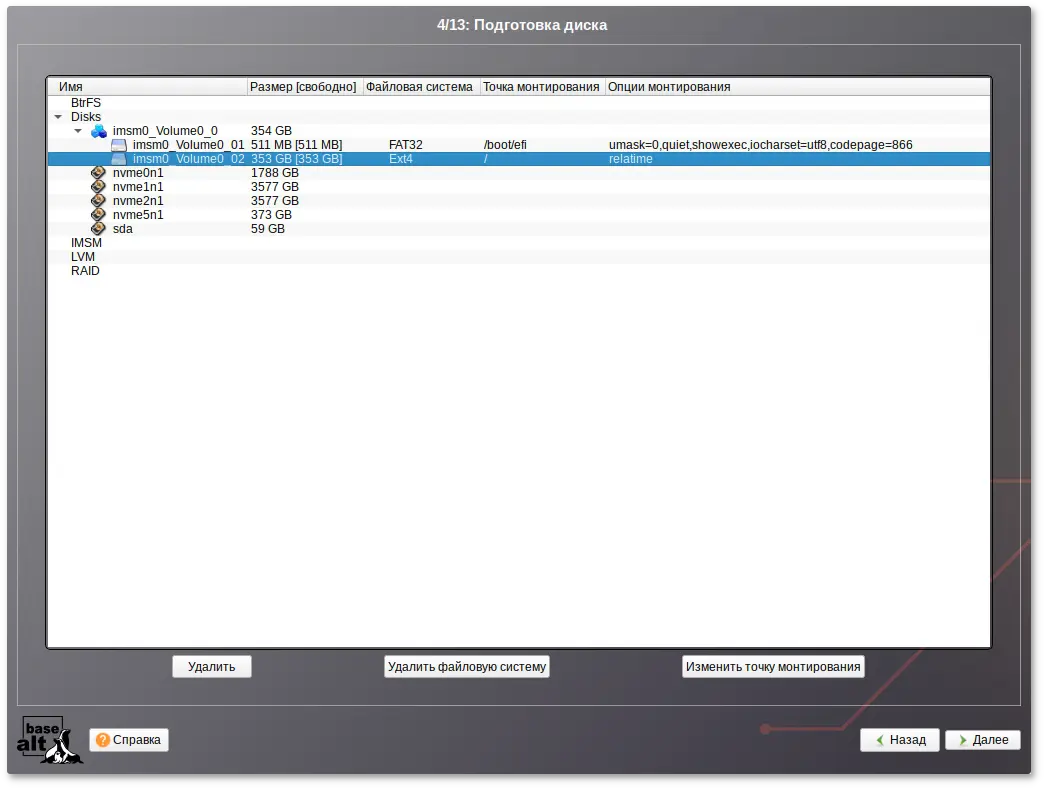Click the Удалить button

coord(212,667)
